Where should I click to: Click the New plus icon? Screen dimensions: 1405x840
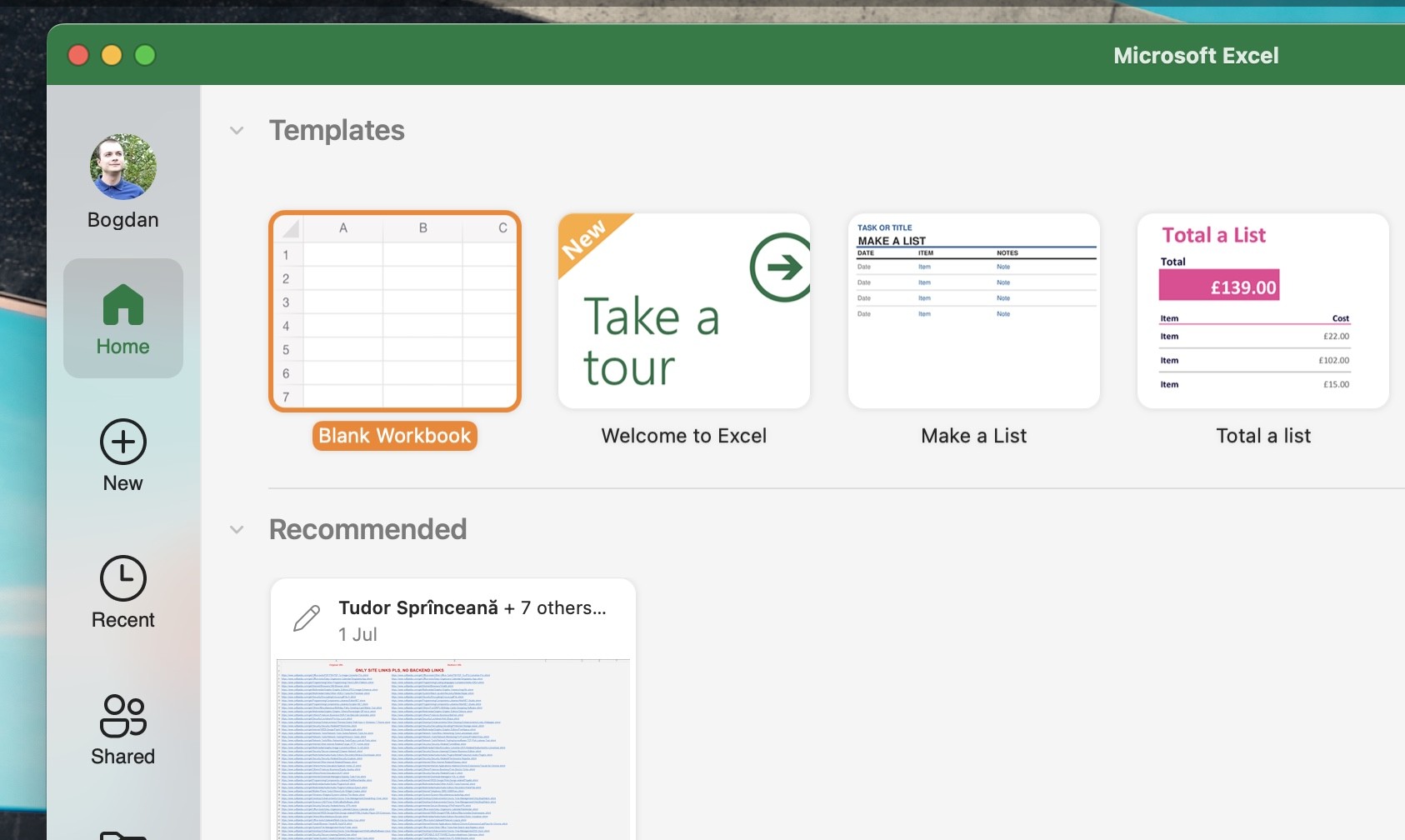123,442
